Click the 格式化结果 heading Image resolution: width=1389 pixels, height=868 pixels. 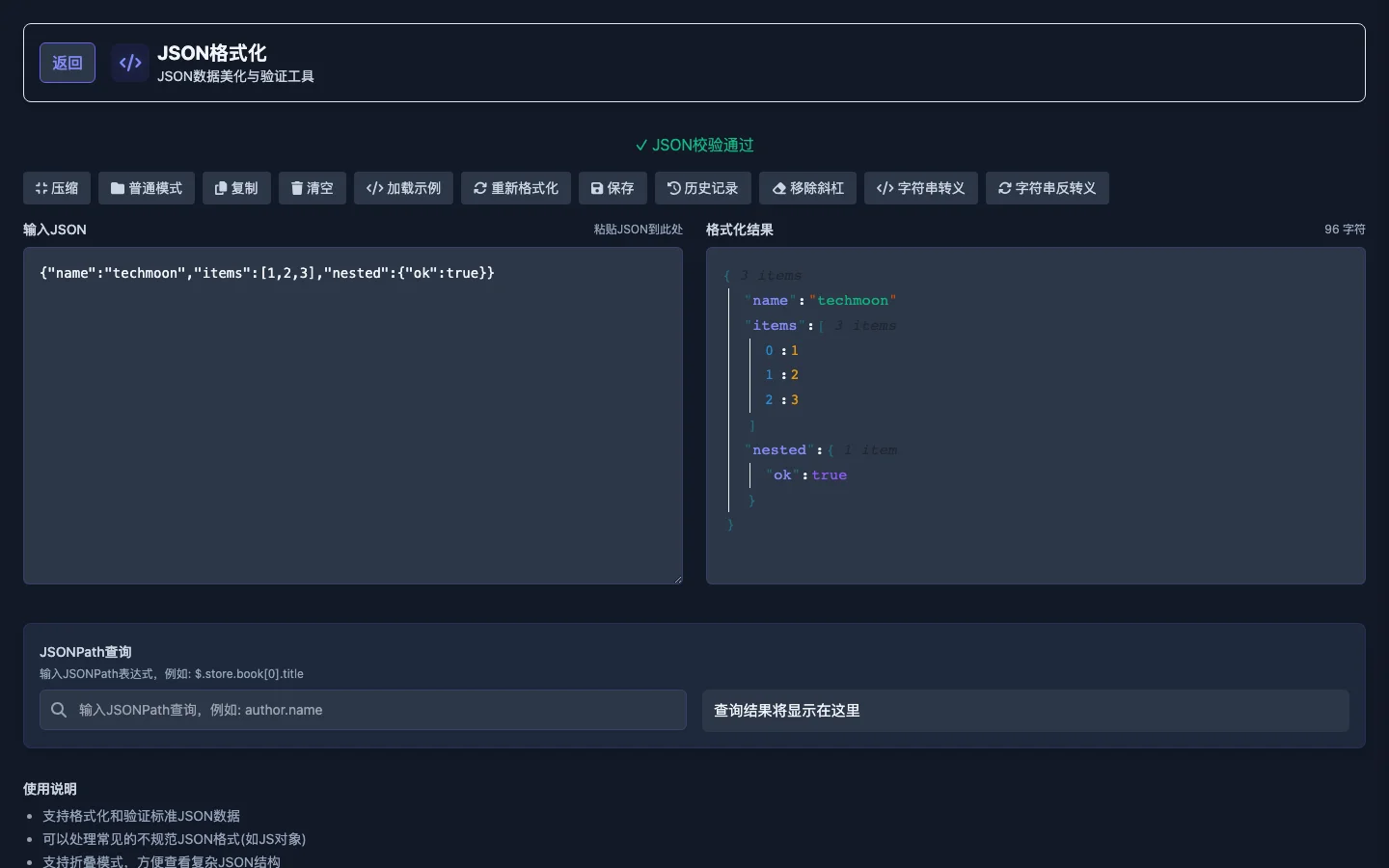click(x=740, y=230)
